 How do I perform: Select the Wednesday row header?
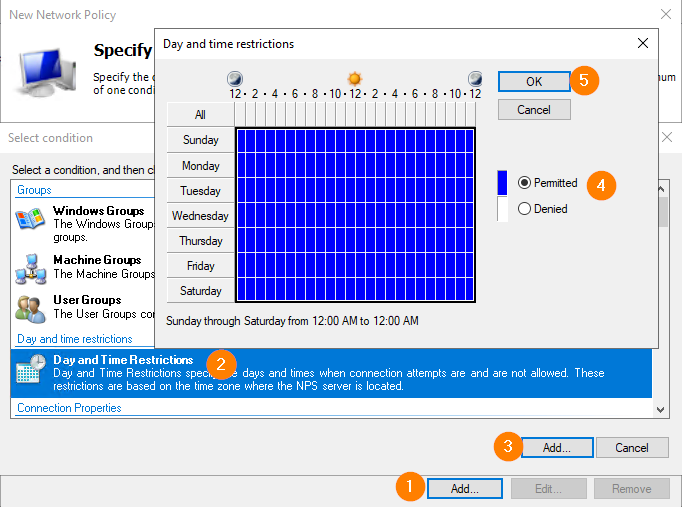click(201, 215)
